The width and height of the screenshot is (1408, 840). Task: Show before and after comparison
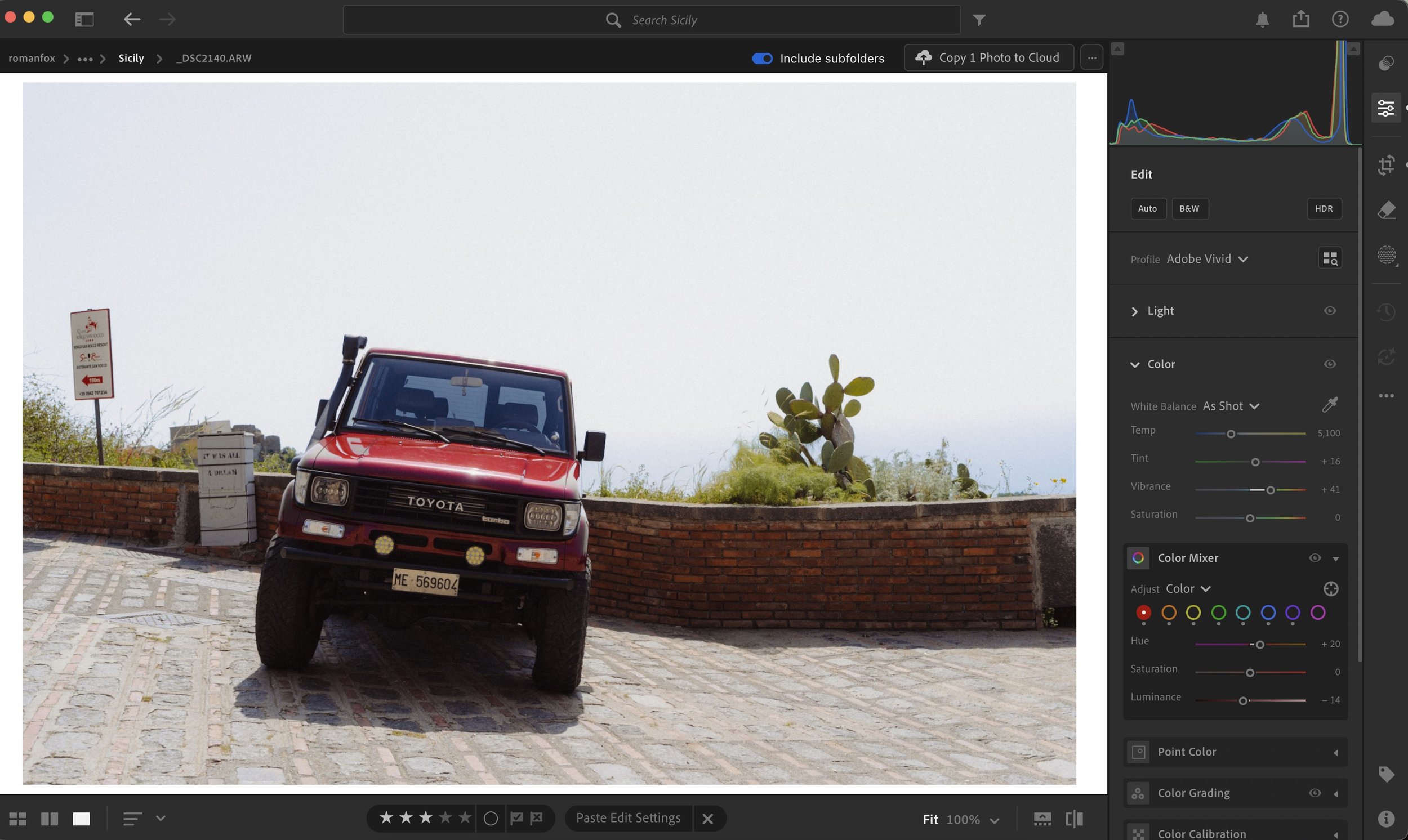[1074, 819]
